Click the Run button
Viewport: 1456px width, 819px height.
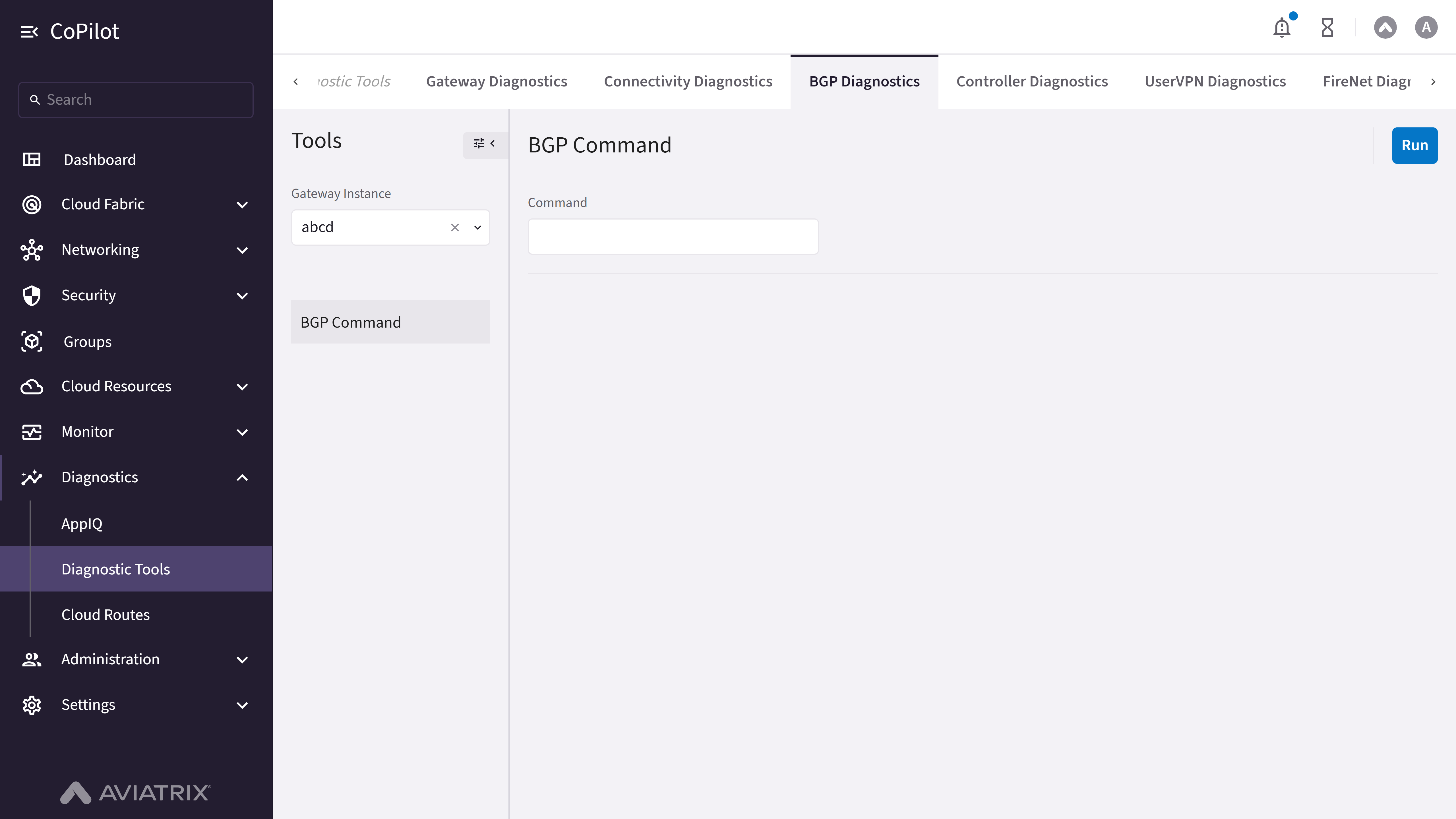[x=1415, y=145]
